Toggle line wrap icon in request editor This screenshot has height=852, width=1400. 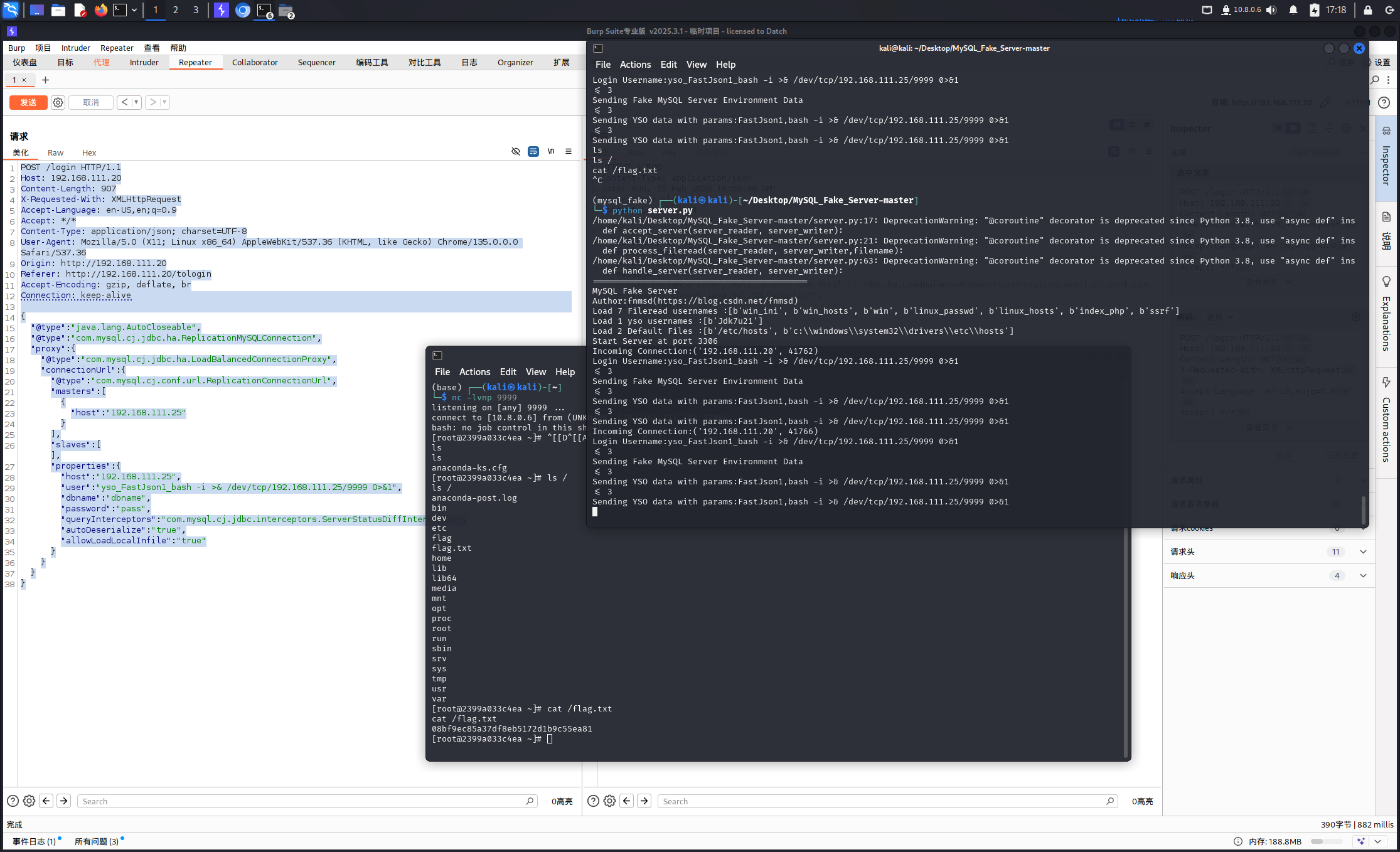coord(533,151)
